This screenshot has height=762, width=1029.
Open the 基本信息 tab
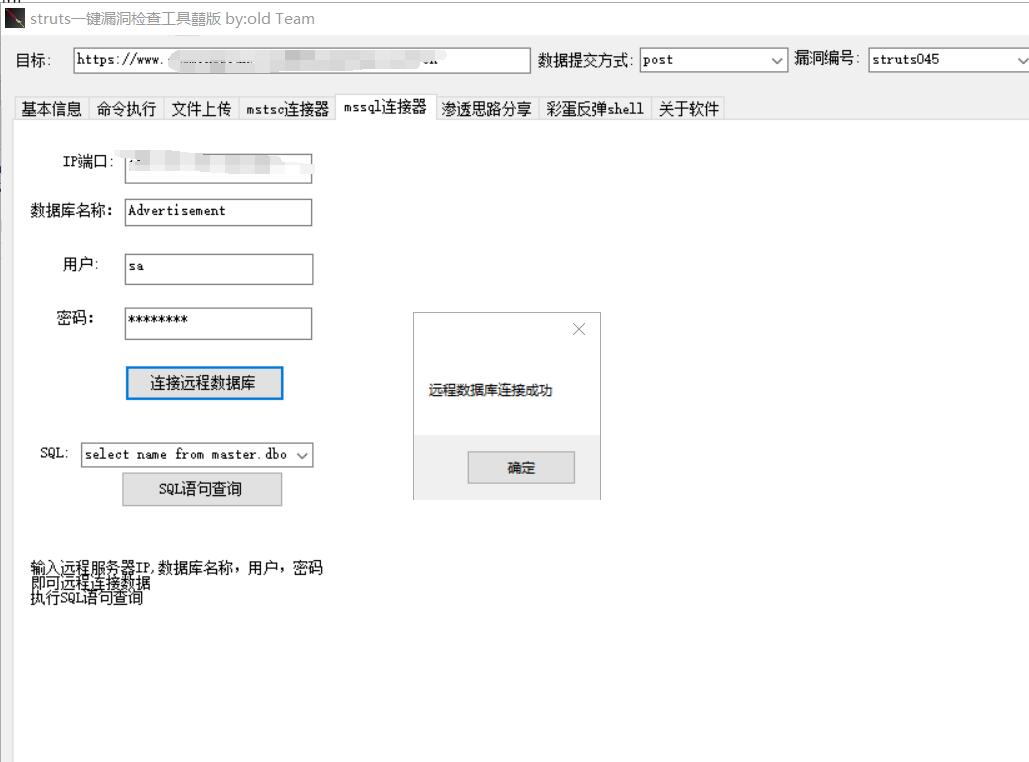tap(51, 108)
